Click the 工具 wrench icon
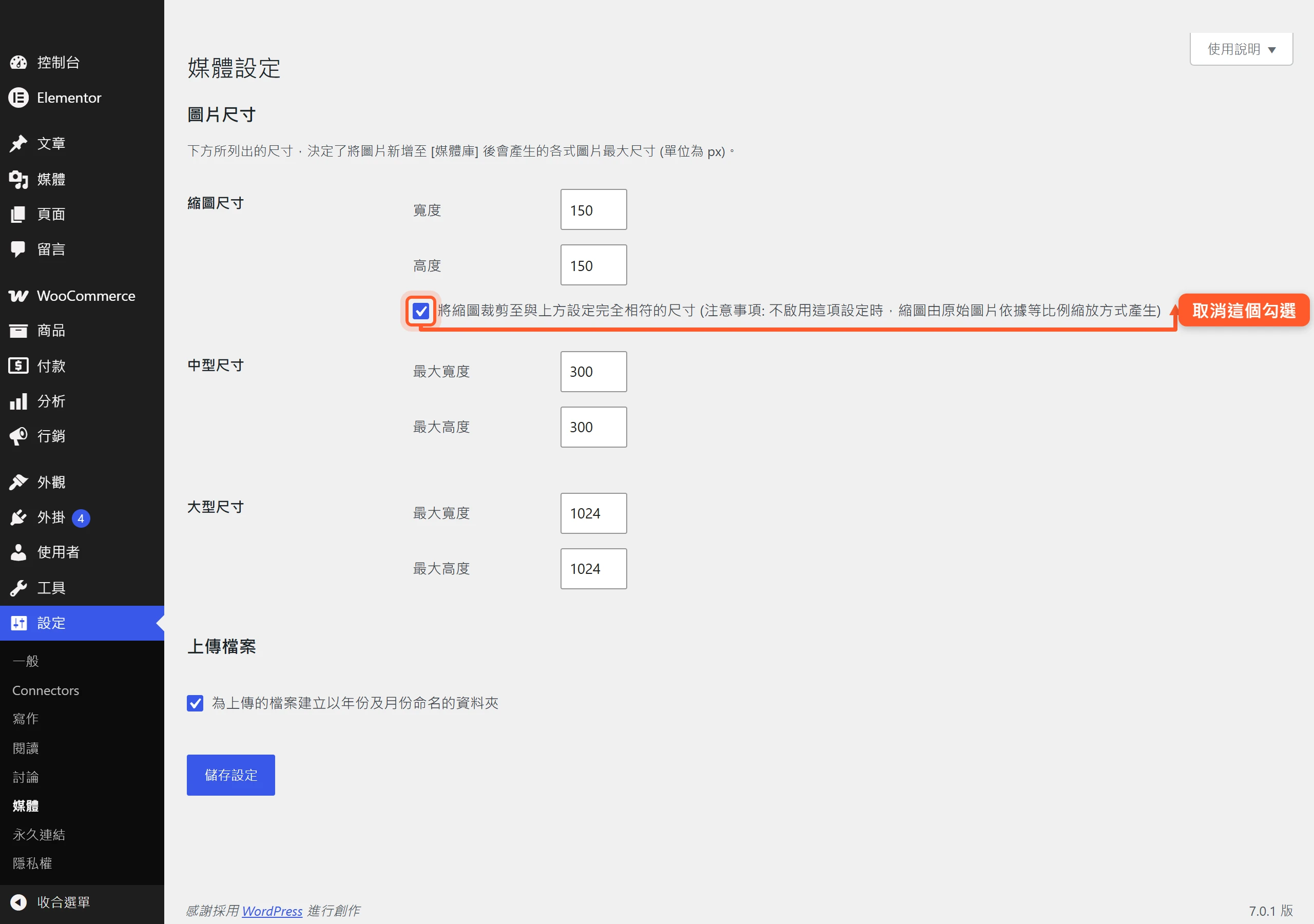1314x924 pixels. pos(18,588)
